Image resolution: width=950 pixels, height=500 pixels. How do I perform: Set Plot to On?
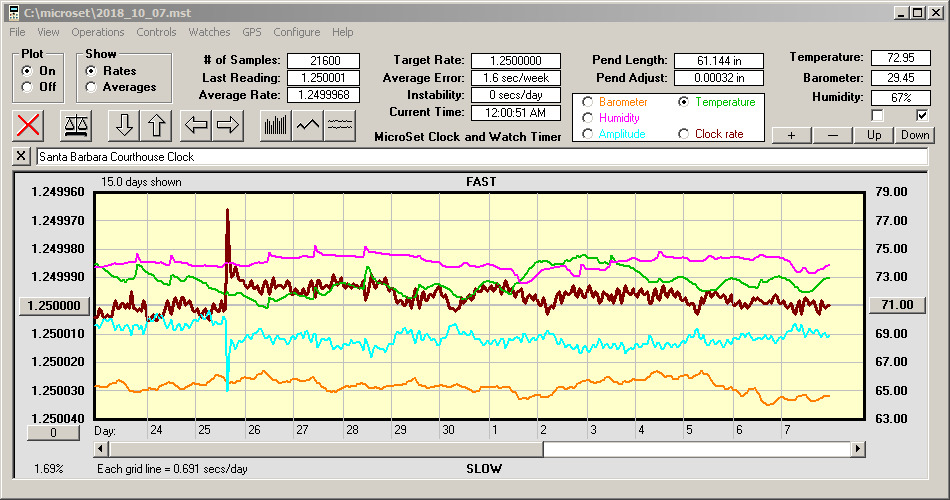pyautogui.click(x=27, y=71)
